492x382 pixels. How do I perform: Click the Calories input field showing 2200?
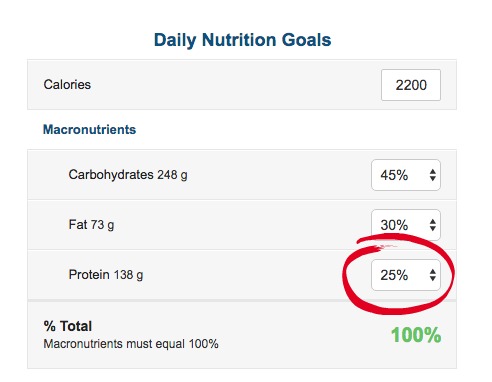coord(411,85)
